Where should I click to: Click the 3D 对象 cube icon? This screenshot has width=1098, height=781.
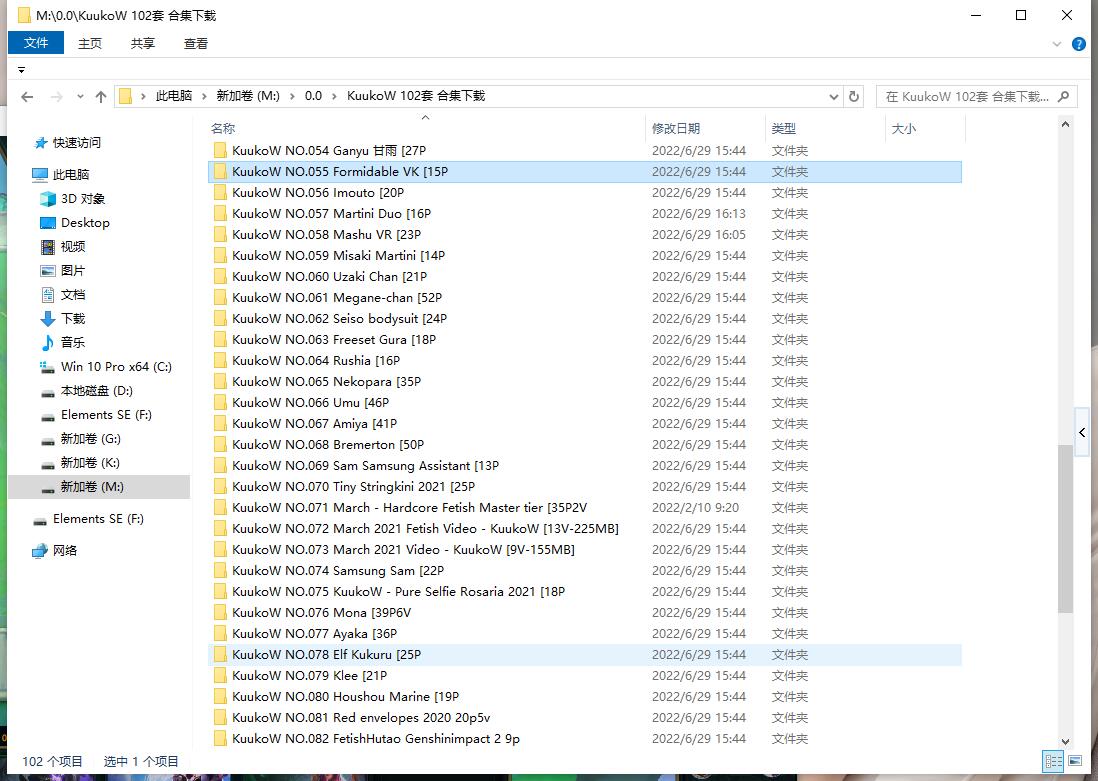tap(48, 199)
